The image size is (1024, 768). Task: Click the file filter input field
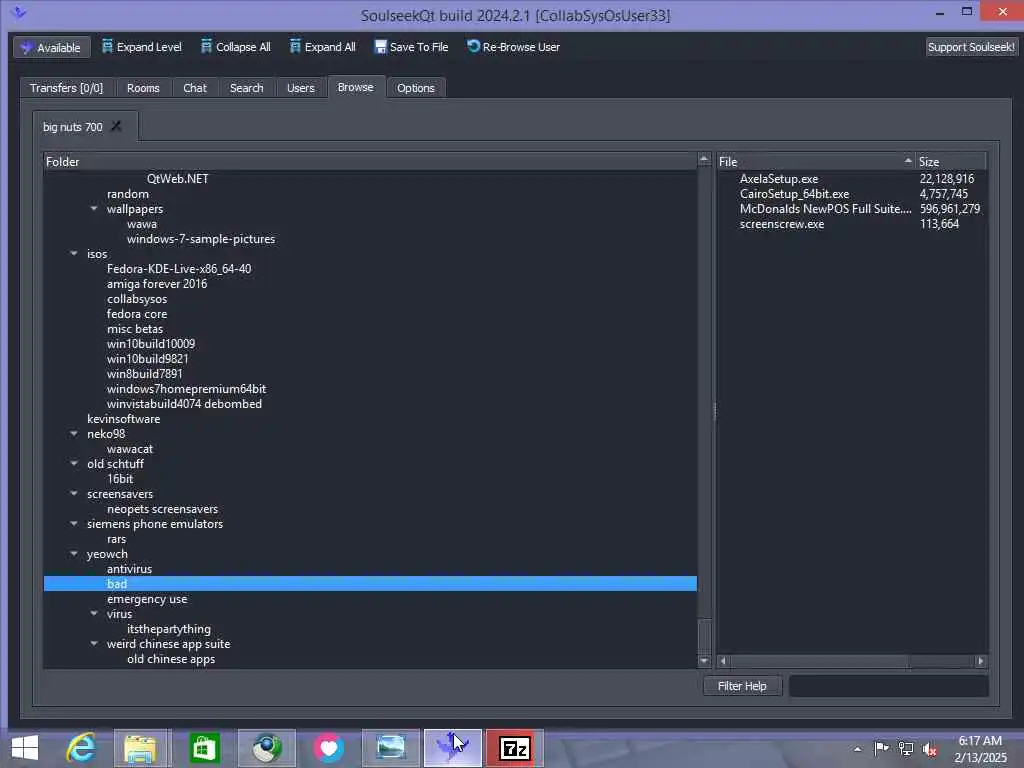tap(888, 686)
